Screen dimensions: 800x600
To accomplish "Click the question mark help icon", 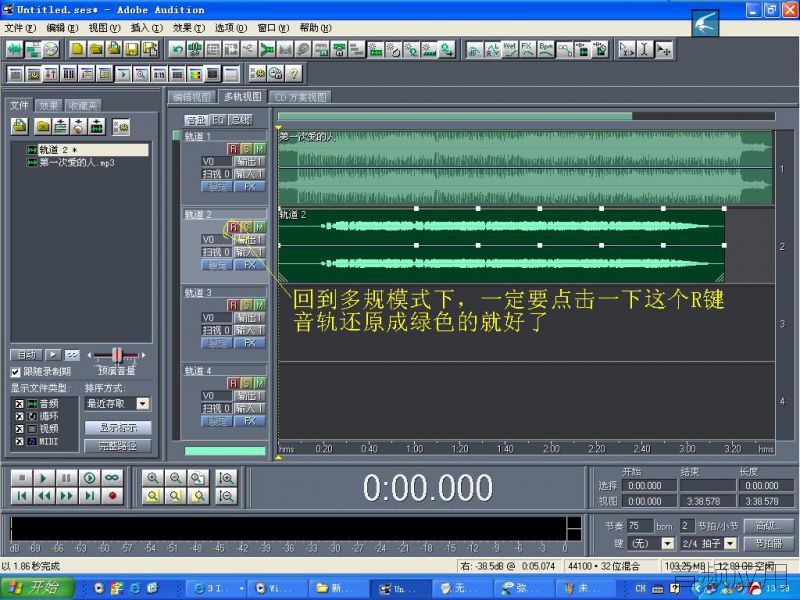I will click(294, 74).
